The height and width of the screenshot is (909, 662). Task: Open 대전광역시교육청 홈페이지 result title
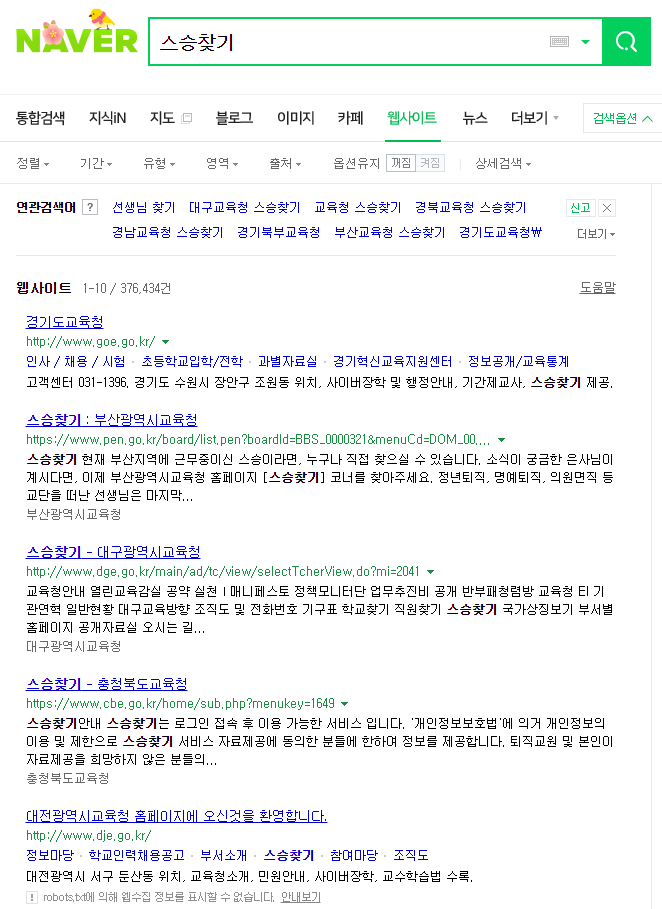(177, 816)
